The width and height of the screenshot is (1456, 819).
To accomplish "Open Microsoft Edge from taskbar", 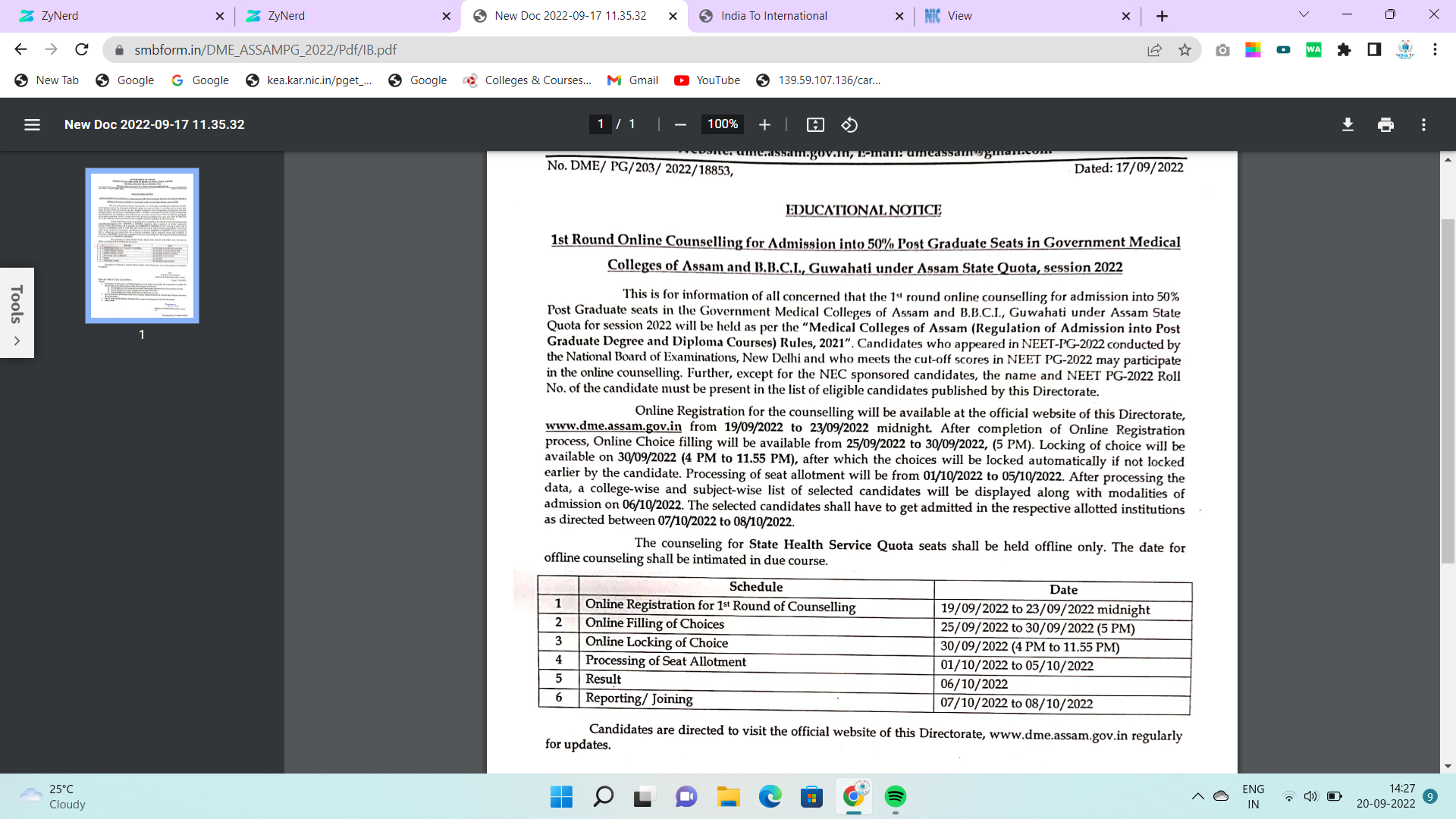I will click(770, 796).
